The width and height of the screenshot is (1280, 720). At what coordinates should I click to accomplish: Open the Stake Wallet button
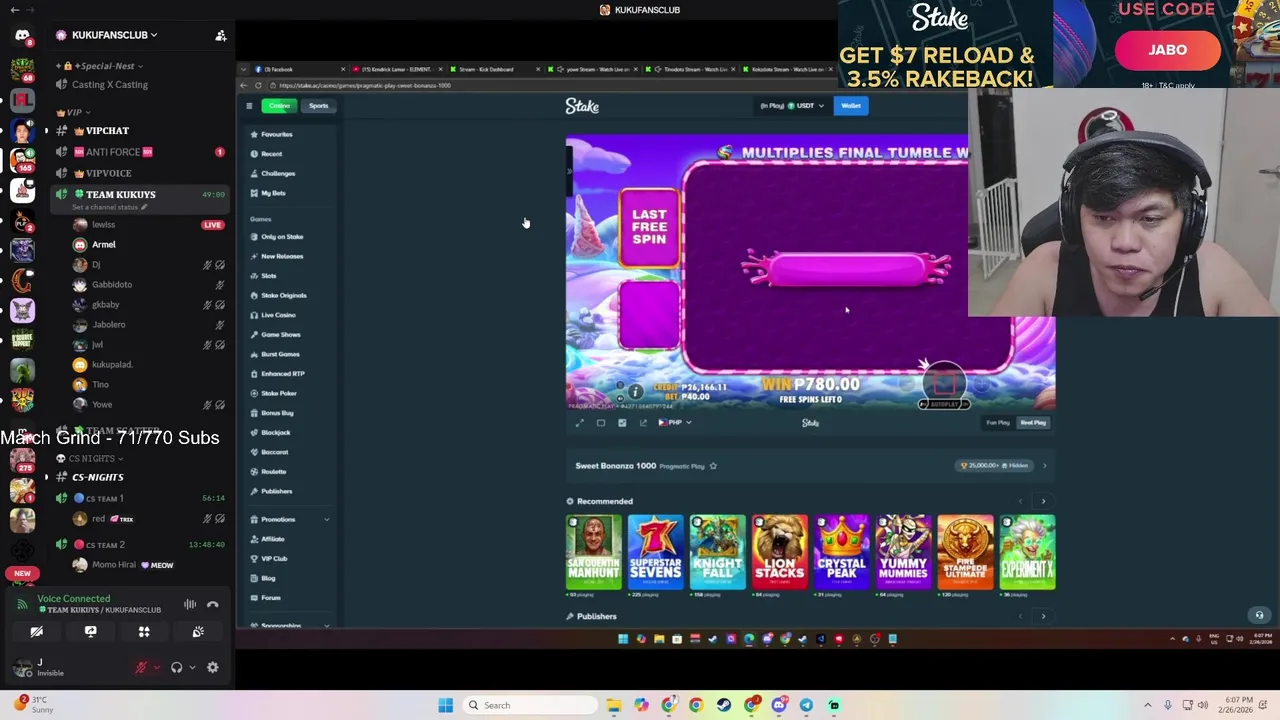(851, 106)
